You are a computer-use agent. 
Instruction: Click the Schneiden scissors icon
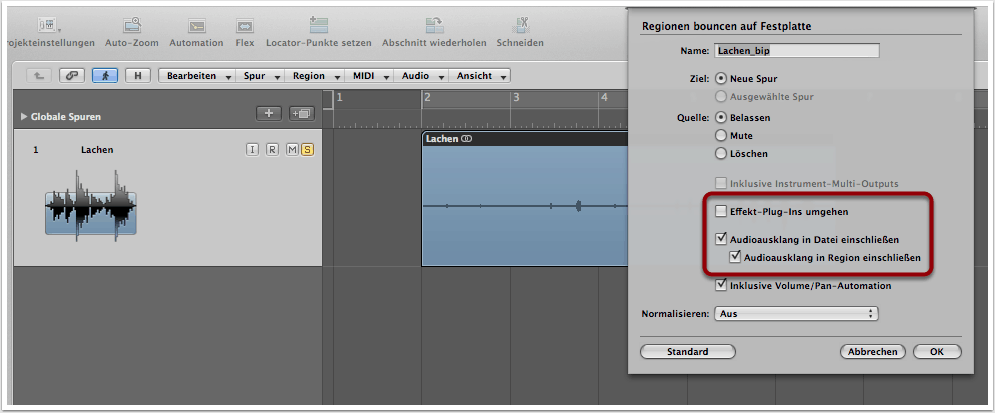(x=520, y=25)
